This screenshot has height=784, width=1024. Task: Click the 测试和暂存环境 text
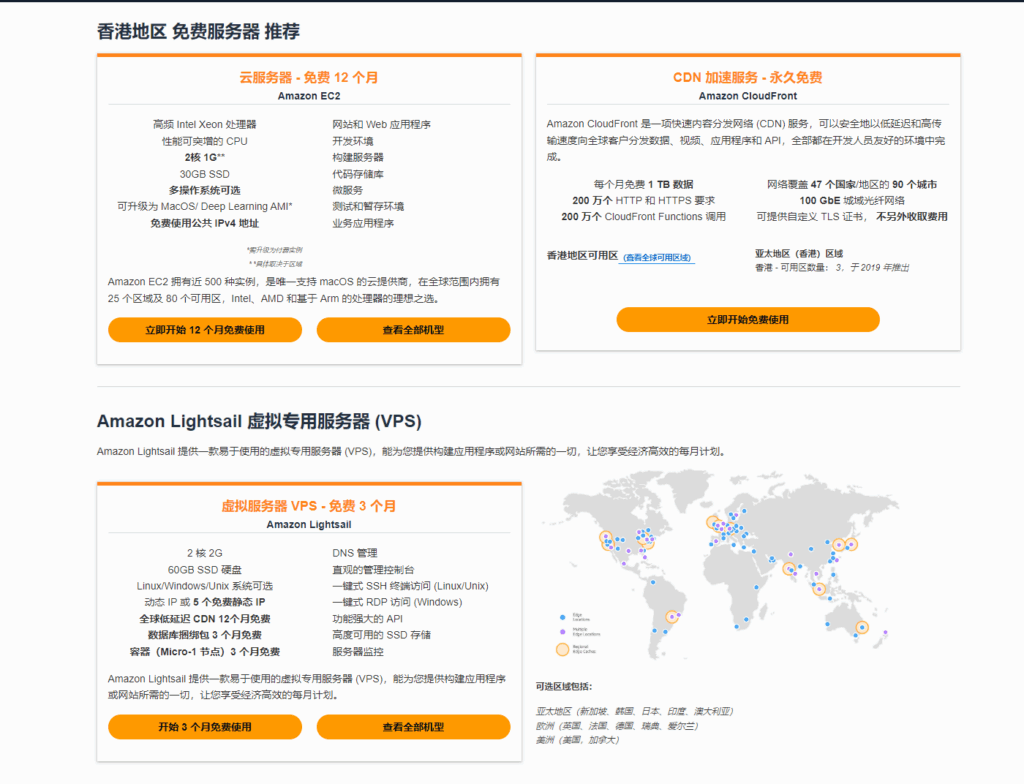368,206
